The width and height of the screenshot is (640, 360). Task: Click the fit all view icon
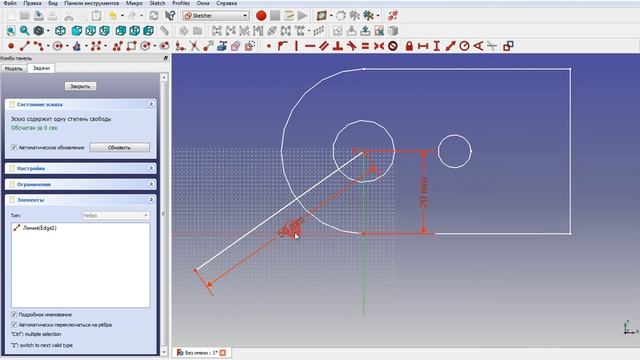coord(11,31)
